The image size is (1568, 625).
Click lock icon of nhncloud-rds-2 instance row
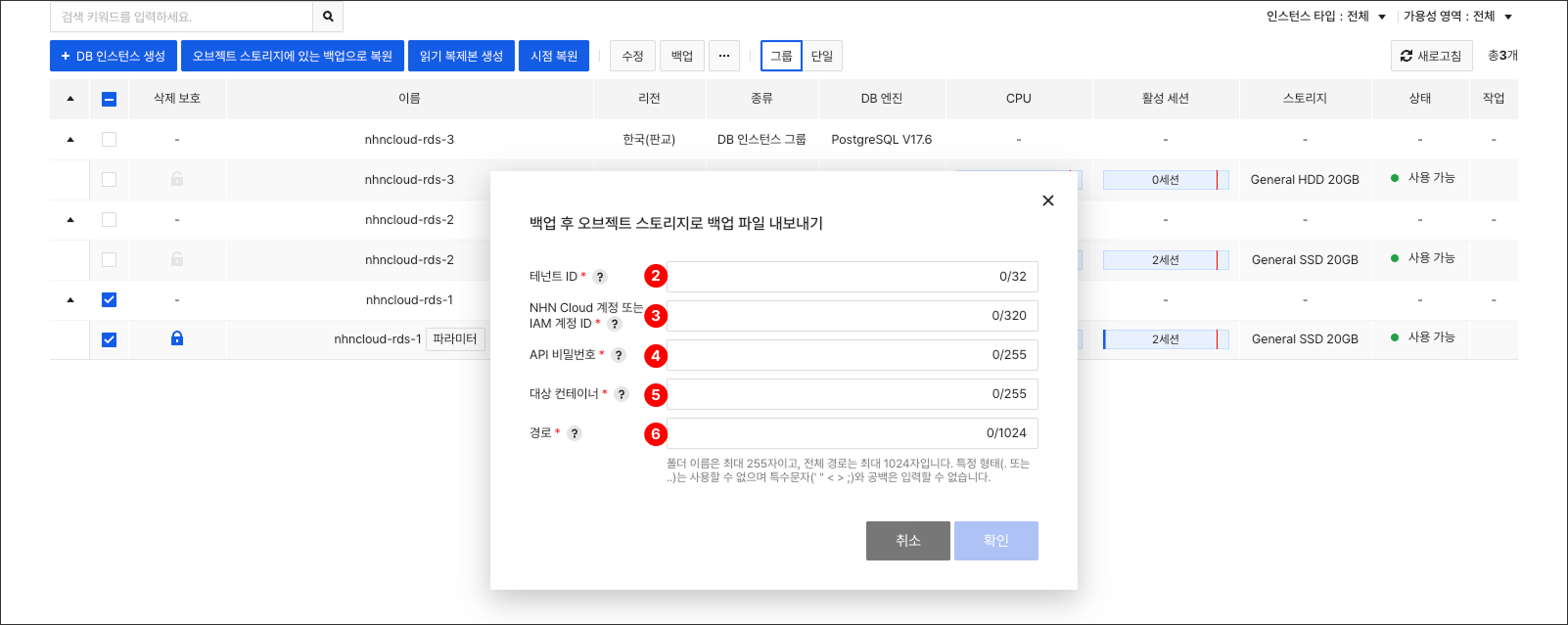[177, 259]
